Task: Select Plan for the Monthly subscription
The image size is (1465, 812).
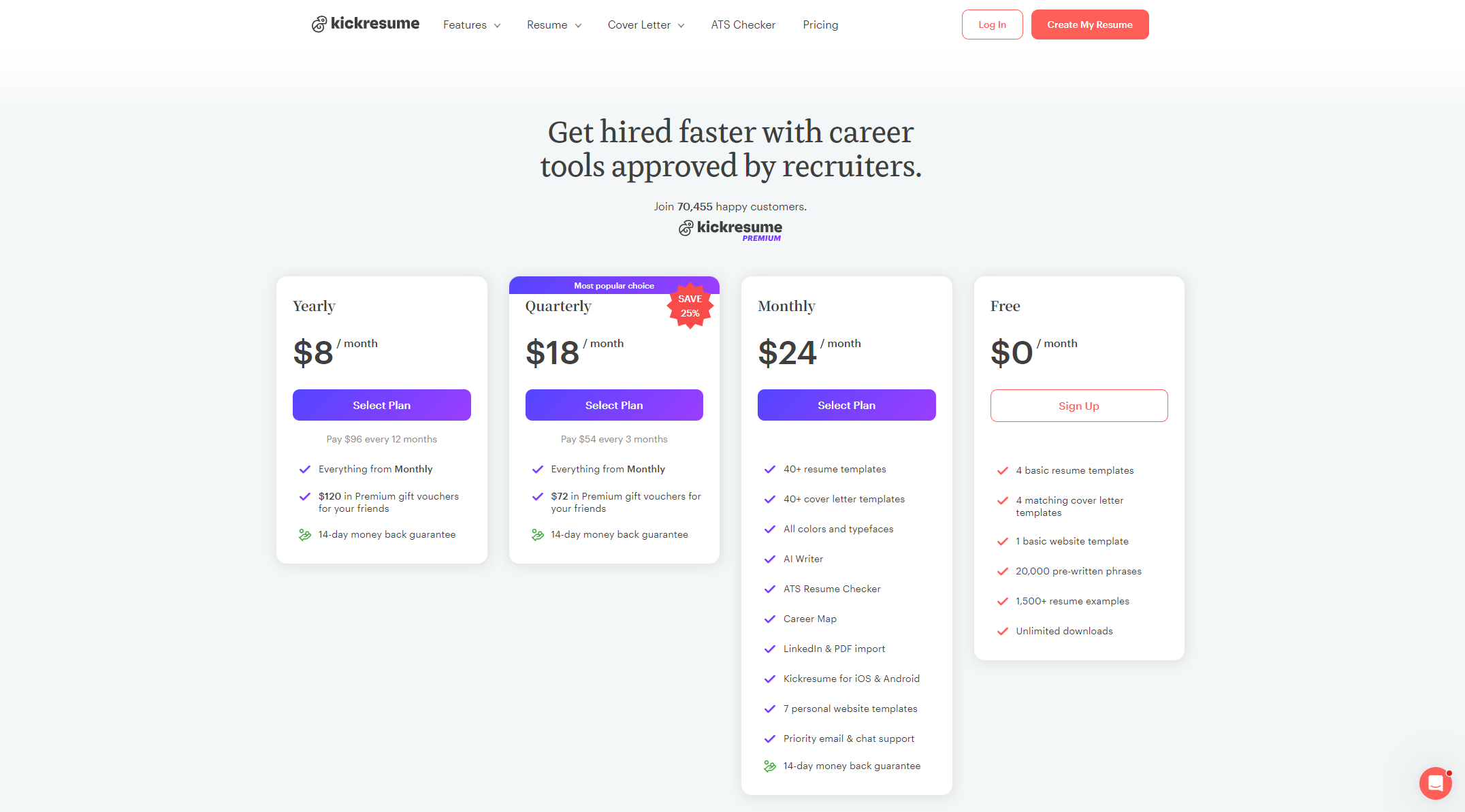Action: (x=846, y=405)
